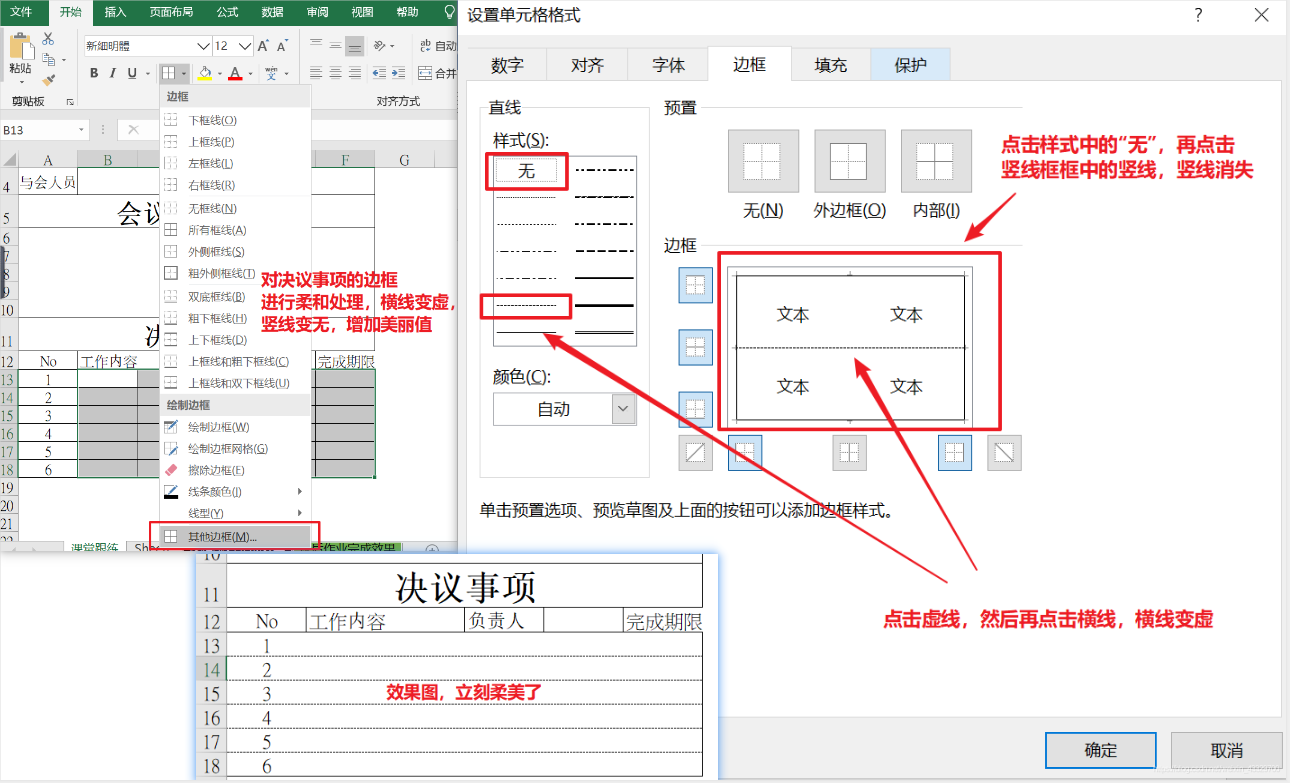Switch to the 对齐 tab
This screenshot has width=1290, height=783.
(x=588, y=65)
